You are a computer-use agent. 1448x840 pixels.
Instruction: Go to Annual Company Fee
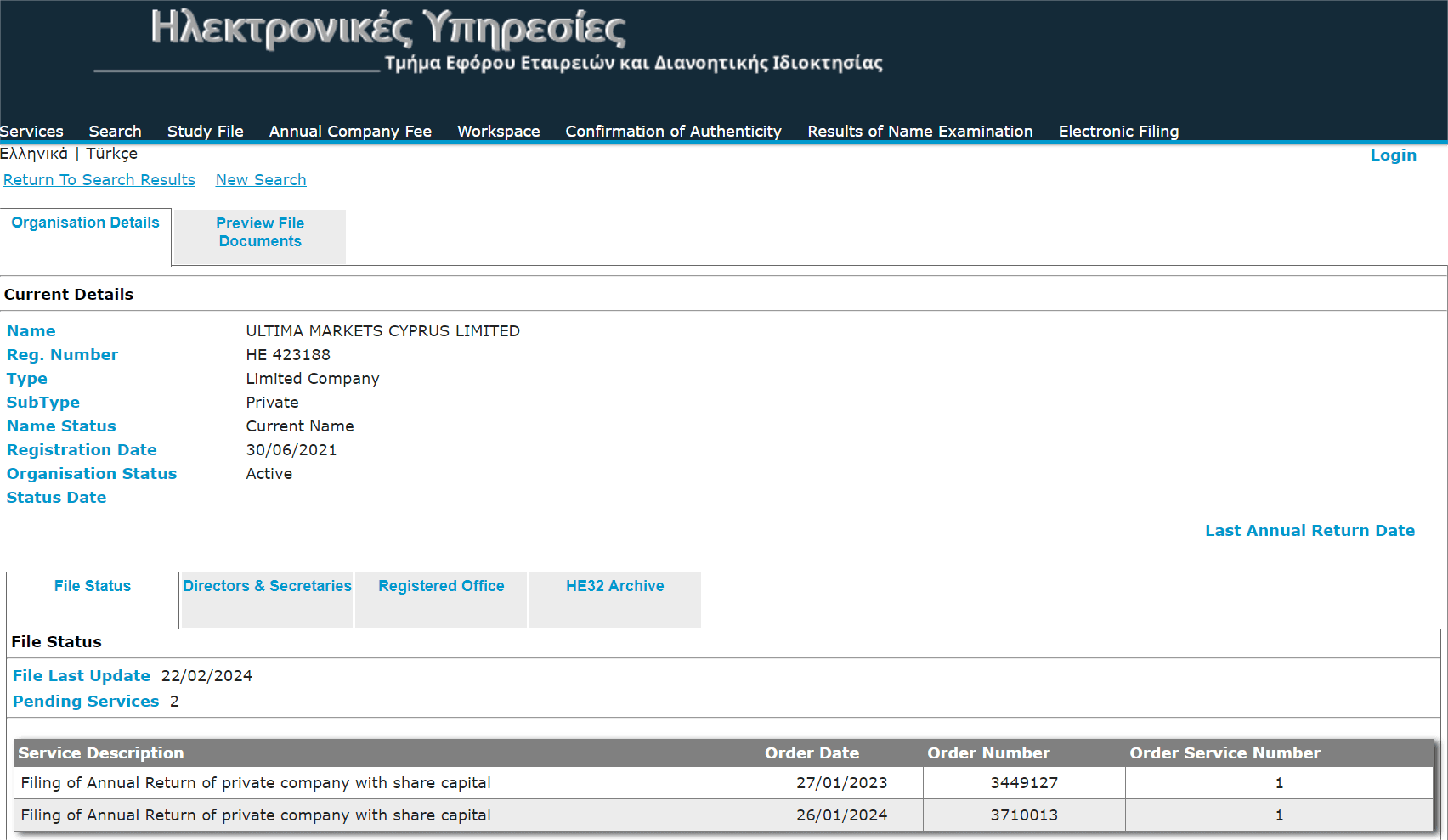tap(350, 131)
